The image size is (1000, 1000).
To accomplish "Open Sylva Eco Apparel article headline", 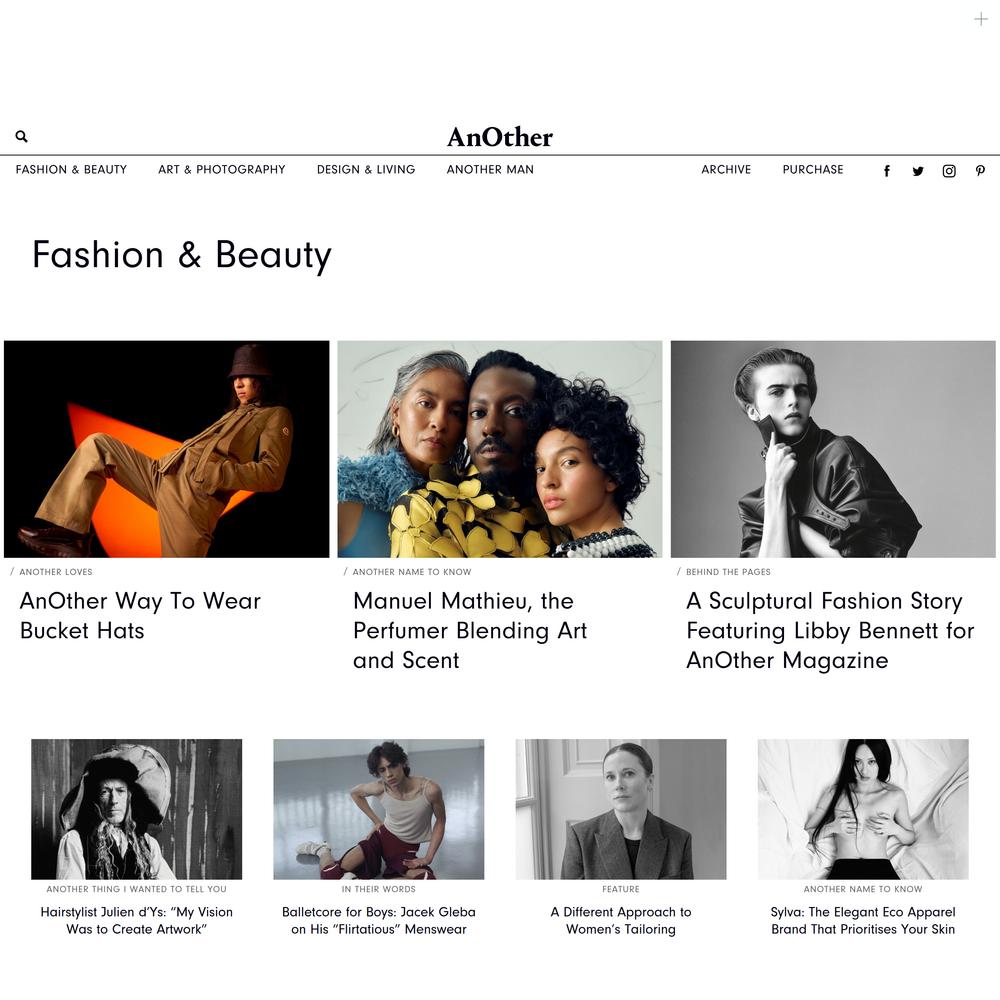I will pyautogui.click(x=864, y=920).
